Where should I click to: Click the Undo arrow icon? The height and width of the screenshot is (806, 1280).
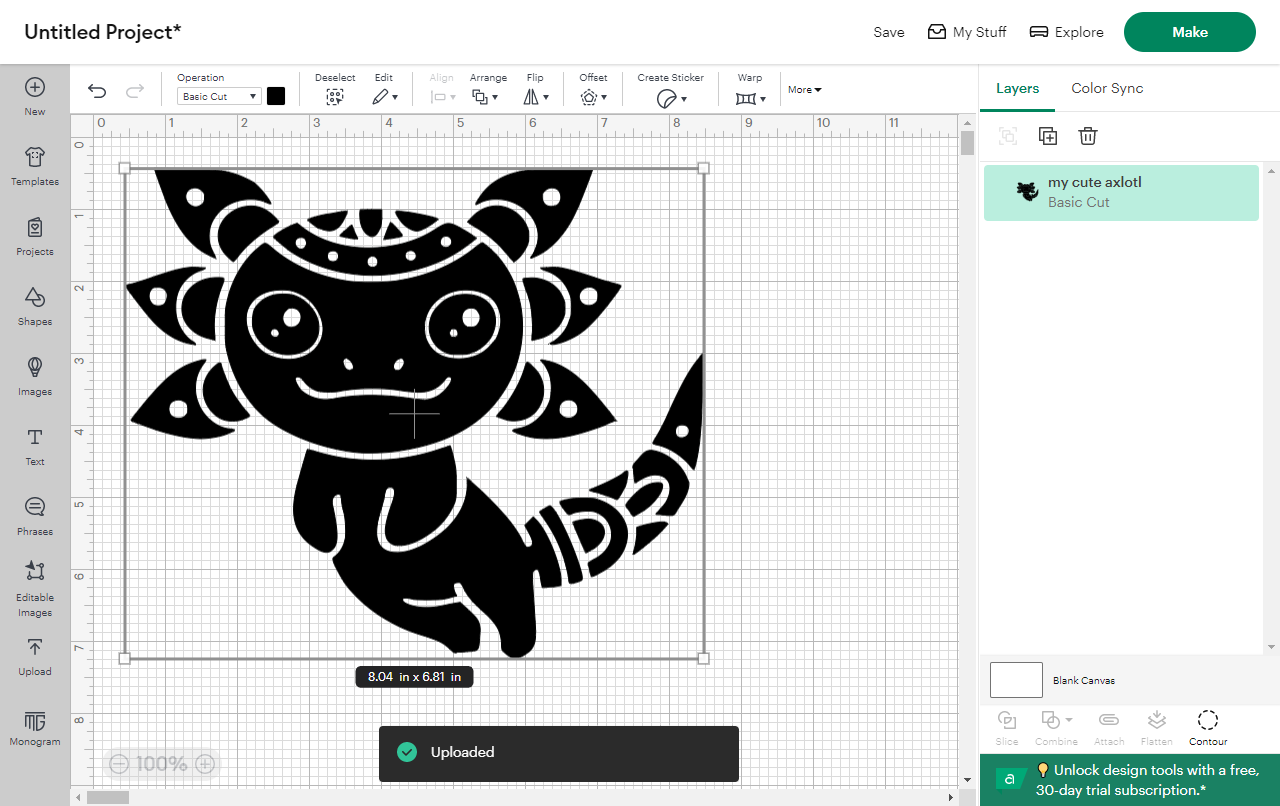[97, 92]
